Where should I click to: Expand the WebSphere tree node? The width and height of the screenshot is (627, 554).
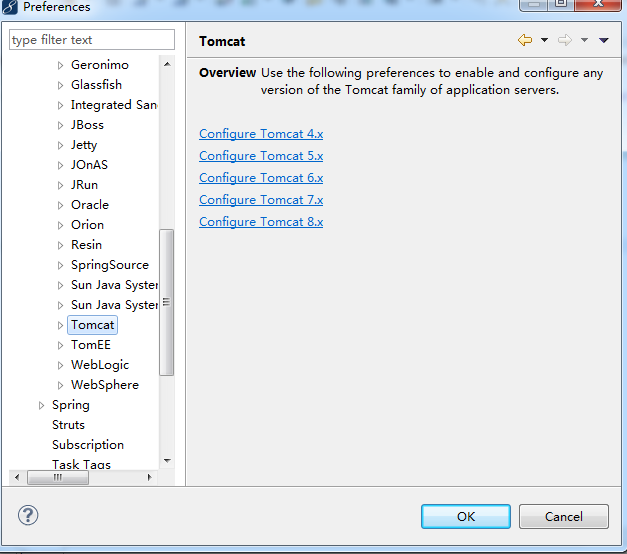pyautogui.click(x=60, y=385)
